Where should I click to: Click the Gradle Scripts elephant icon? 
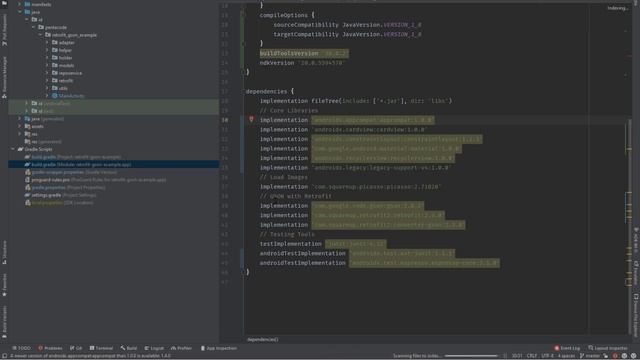[x=20, y=149]
